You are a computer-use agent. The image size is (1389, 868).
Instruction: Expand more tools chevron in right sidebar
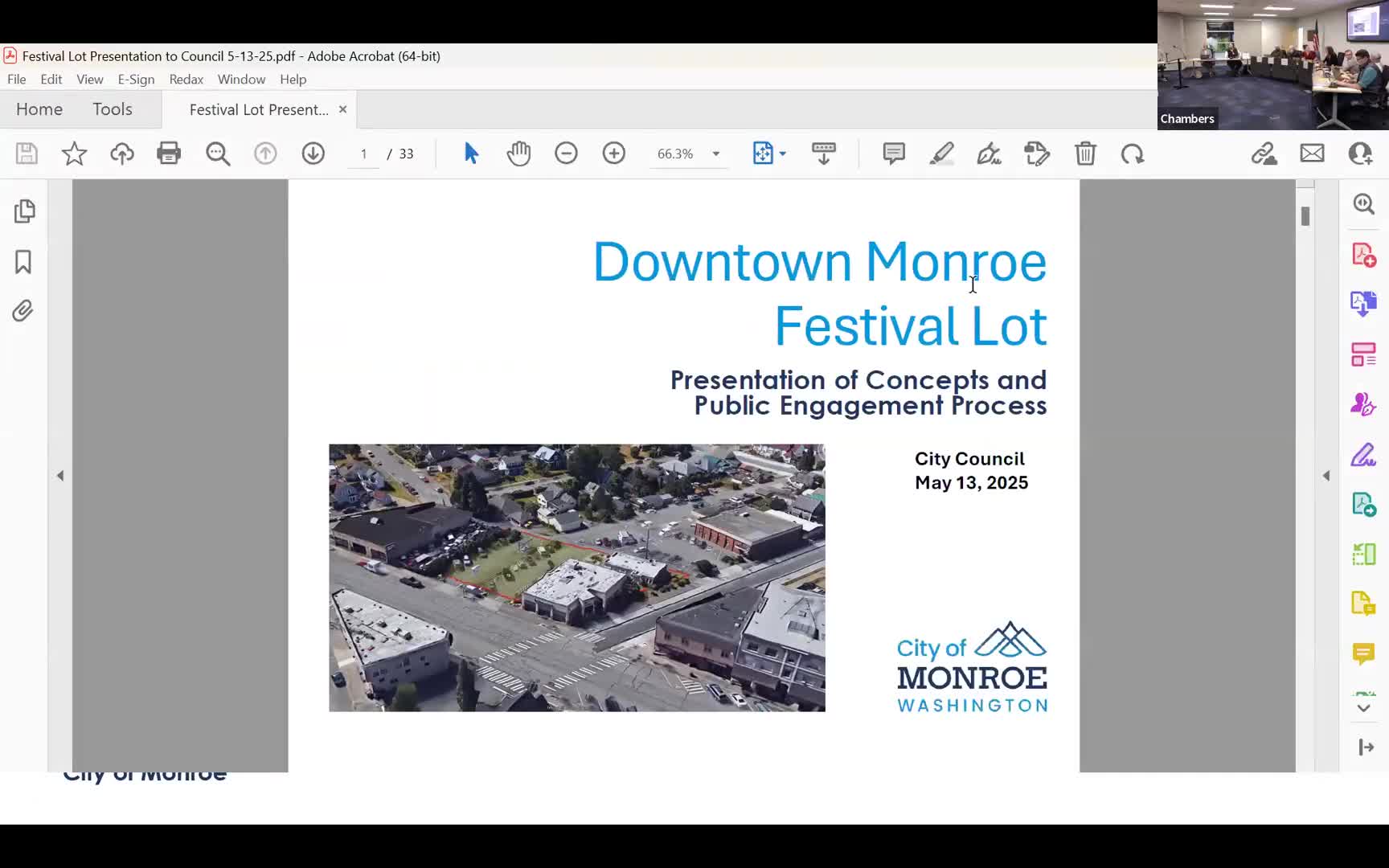(x=1363, y=708)
